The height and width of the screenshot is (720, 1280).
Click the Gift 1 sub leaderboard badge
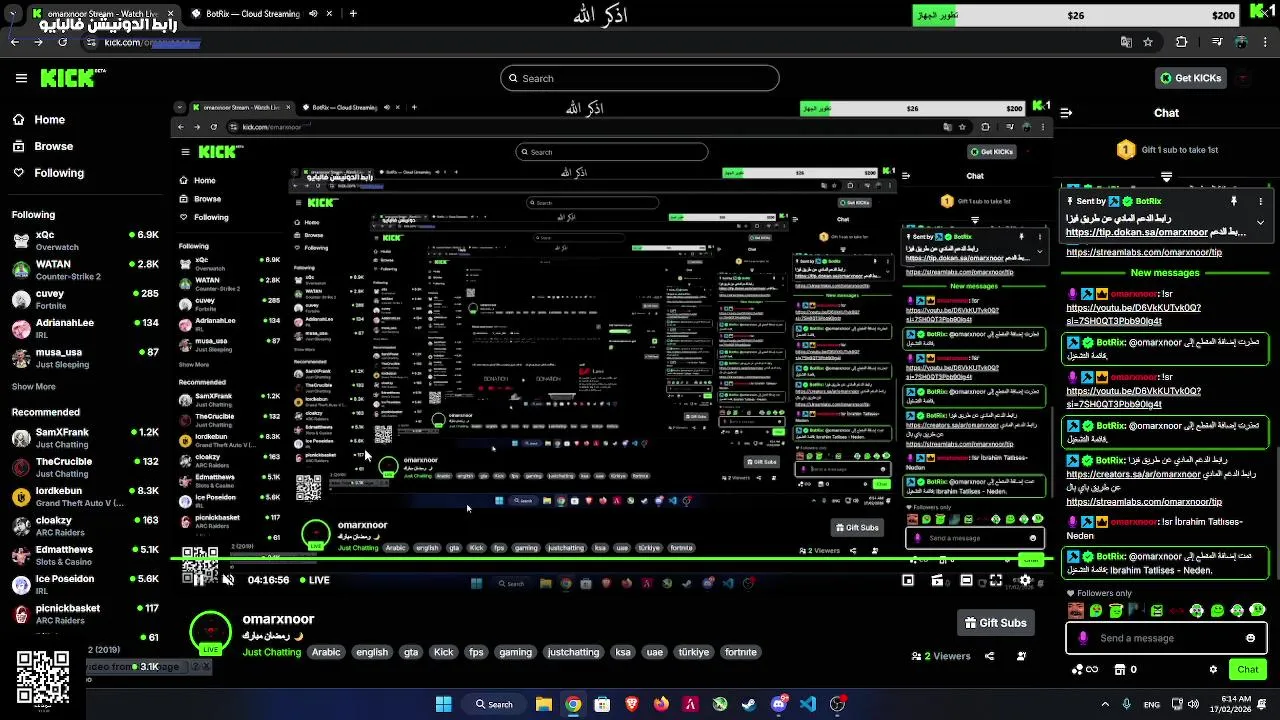(x=1126, y=150)
